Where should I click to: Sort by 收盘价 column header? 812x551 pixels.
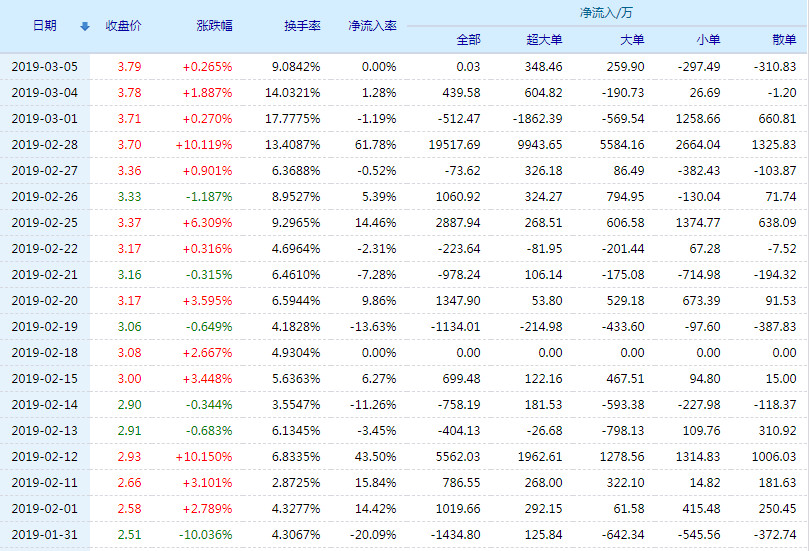point(123,25)
